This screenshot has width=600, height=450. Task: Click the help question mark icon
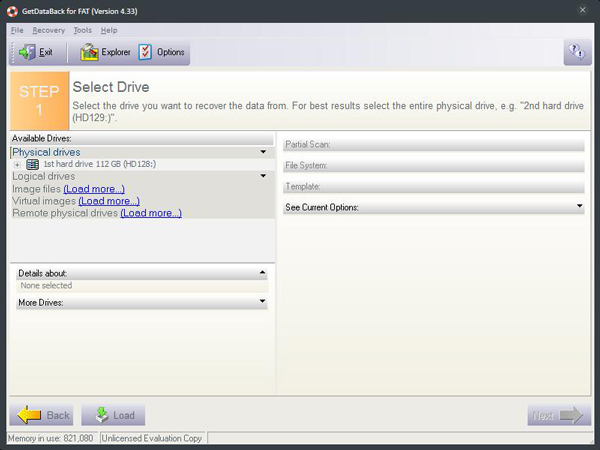tap(577, 51)
